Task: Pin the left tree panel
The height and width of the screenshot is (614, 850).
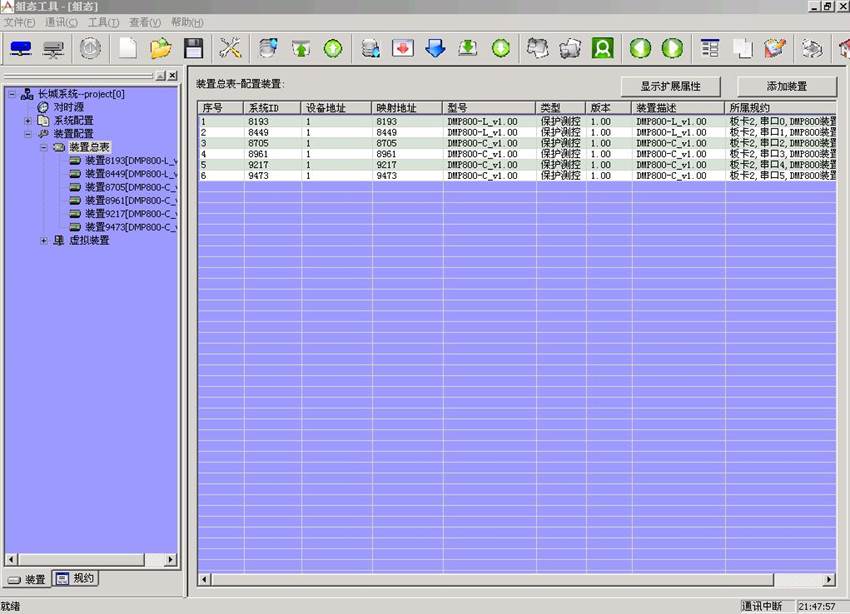Action: 161,76
